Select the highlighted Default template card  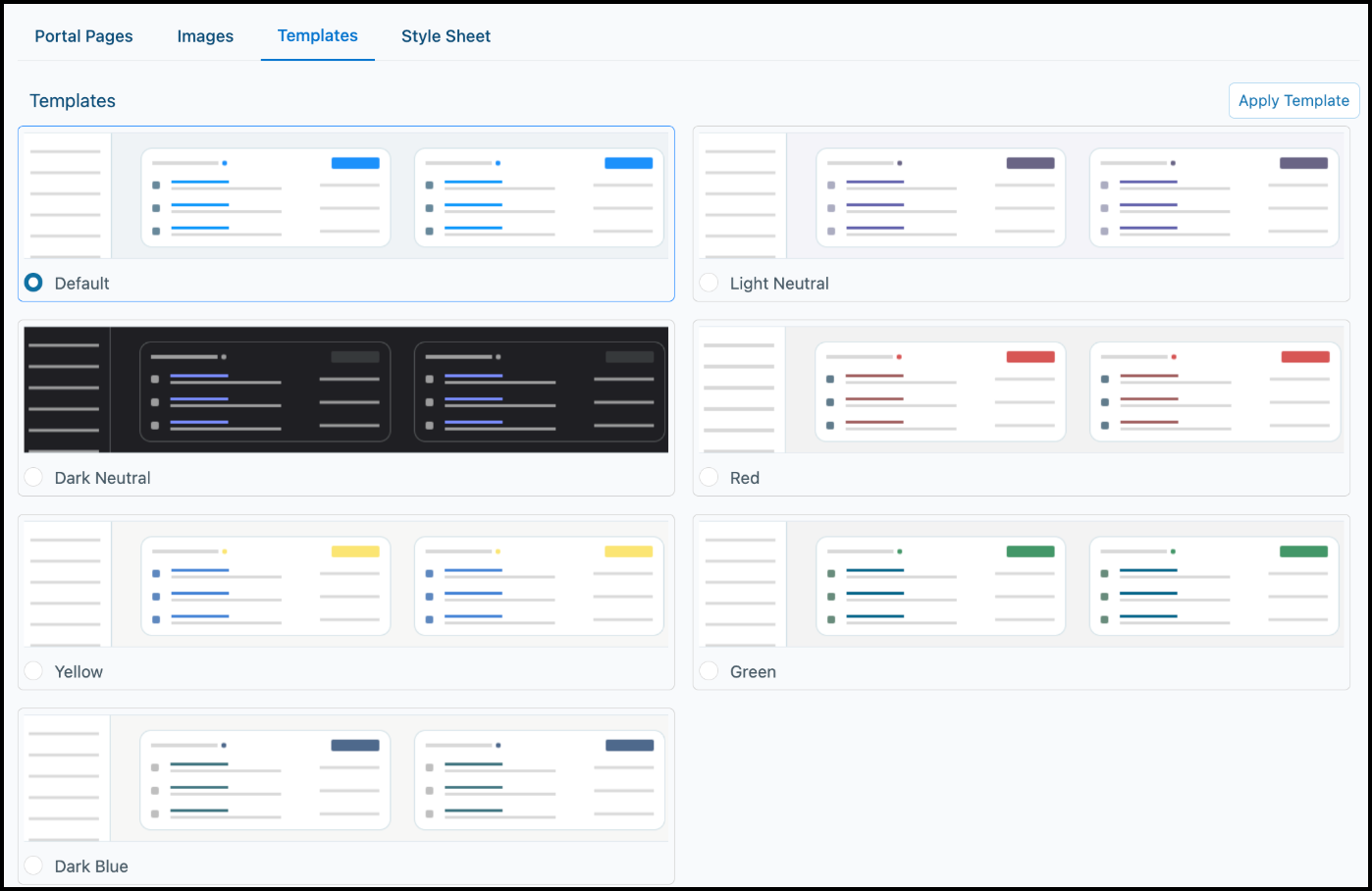(345, 214)
